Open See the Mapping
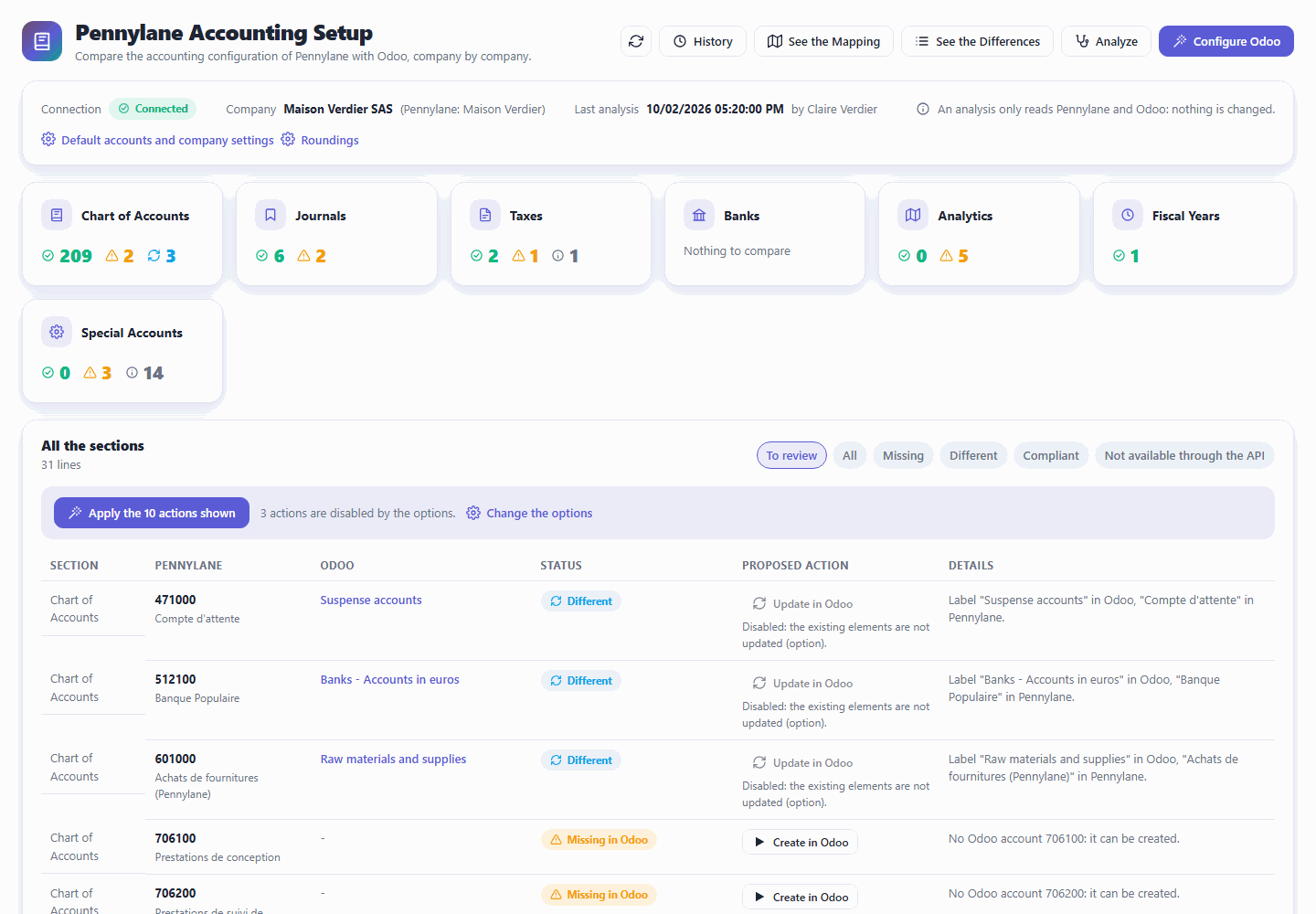Viewport: 1316px width, 914px height. (x=823, y=41)
